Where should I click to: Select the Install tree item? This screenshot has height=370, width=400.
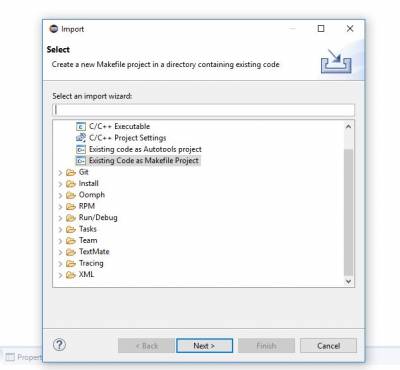coord(88,183)
